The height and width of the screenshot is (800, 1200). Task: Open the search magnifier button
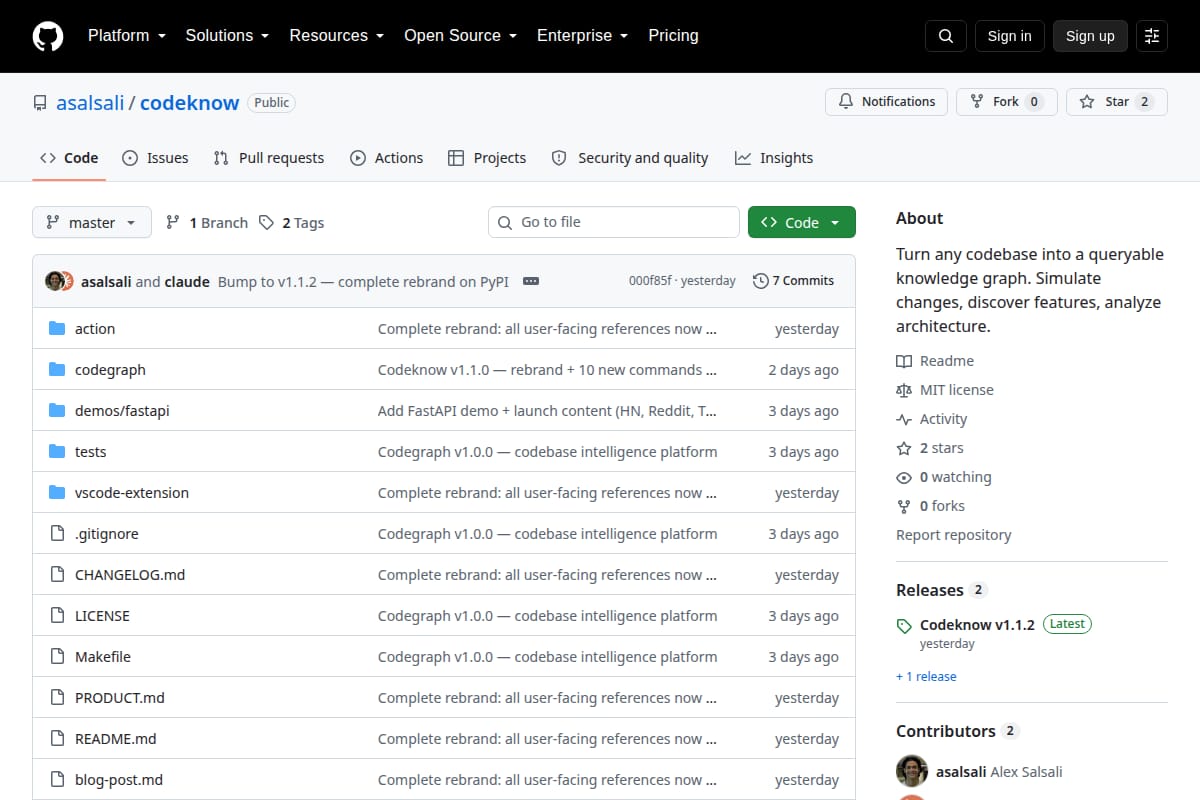(x=946, y=36)
